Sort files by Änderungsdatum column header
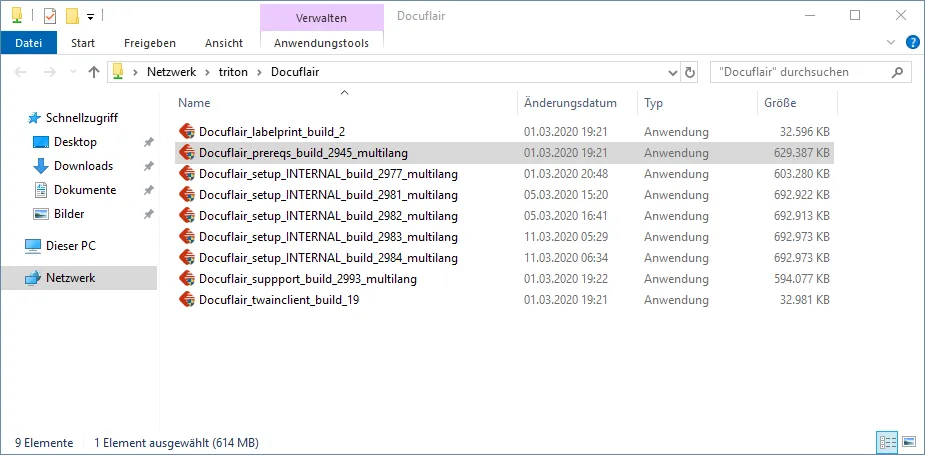The width and height of the screenshot is (925, 455). click(x=570, y=103)
